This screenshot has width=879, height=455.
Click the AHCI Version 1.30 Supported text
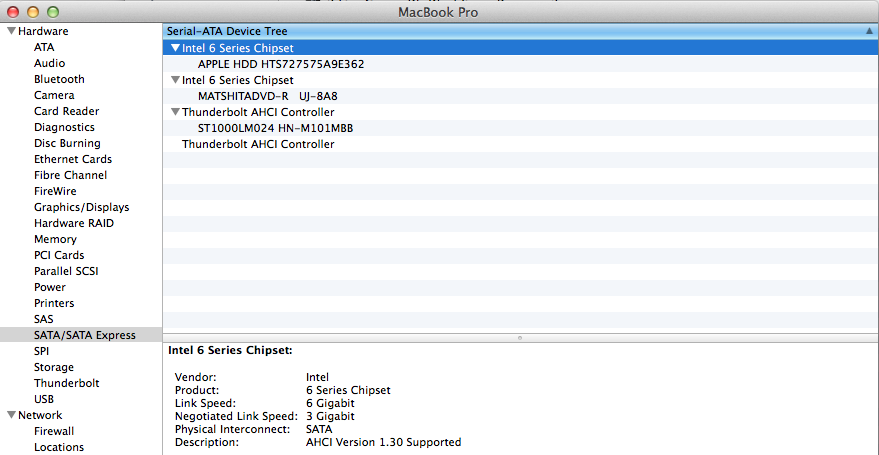pyautogui.click(x=383, y=442)
